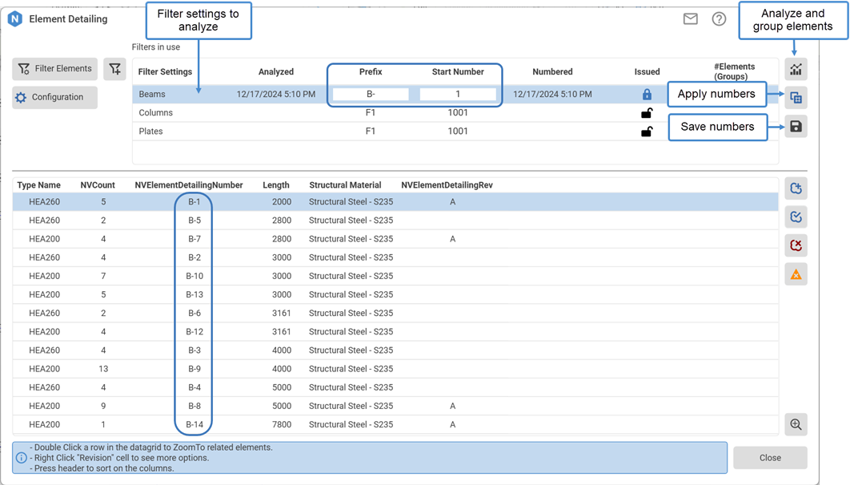Image resolution: width=850 pixels, height=485 pixels.
Task: Click the revision check icon button
Action: click(x=796, y=217)
